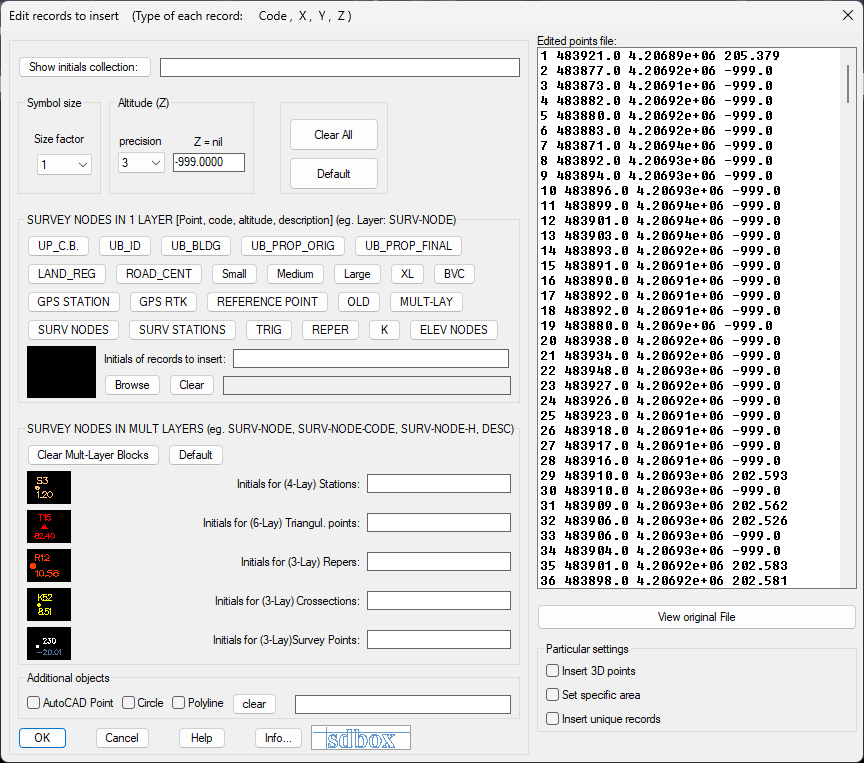
Task: Open the Info... dialog button
Action: click(x=278, y=738)
